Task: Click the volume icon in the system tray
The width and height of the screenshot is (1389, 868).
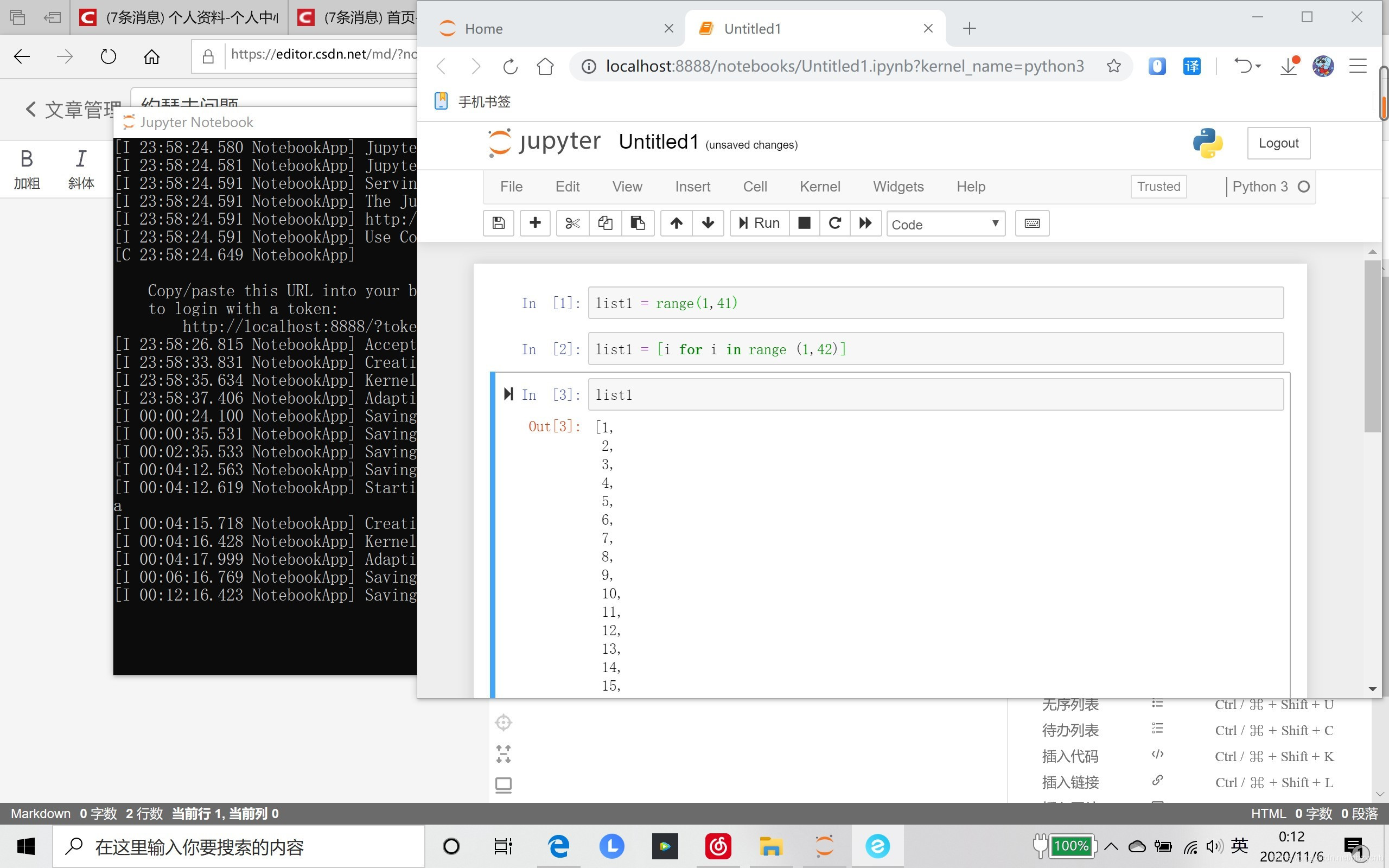Action: [x=1214, y=846]
